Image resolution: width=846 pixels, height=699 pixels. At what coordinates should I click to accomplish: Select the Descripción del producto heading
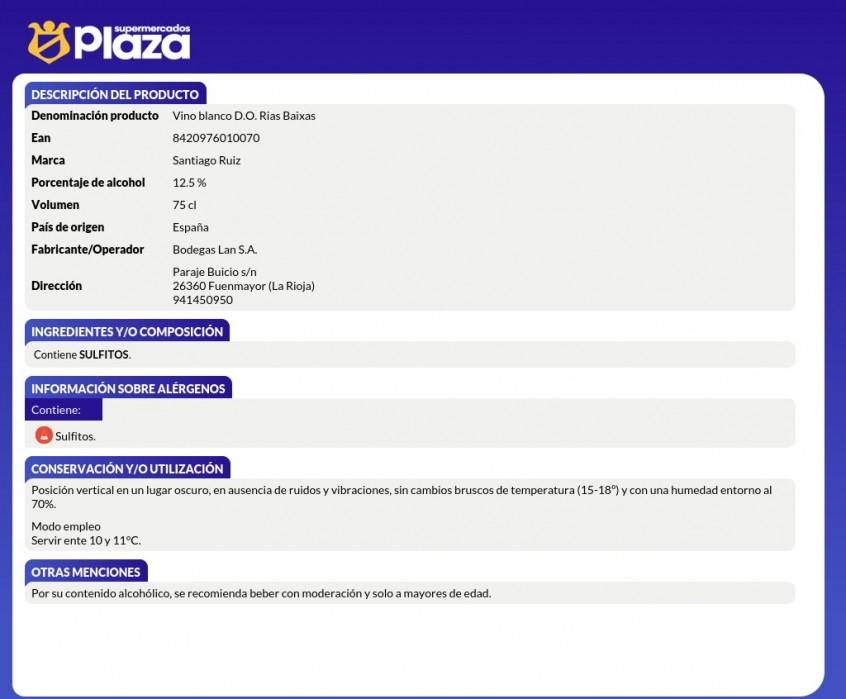click(115, 94)
